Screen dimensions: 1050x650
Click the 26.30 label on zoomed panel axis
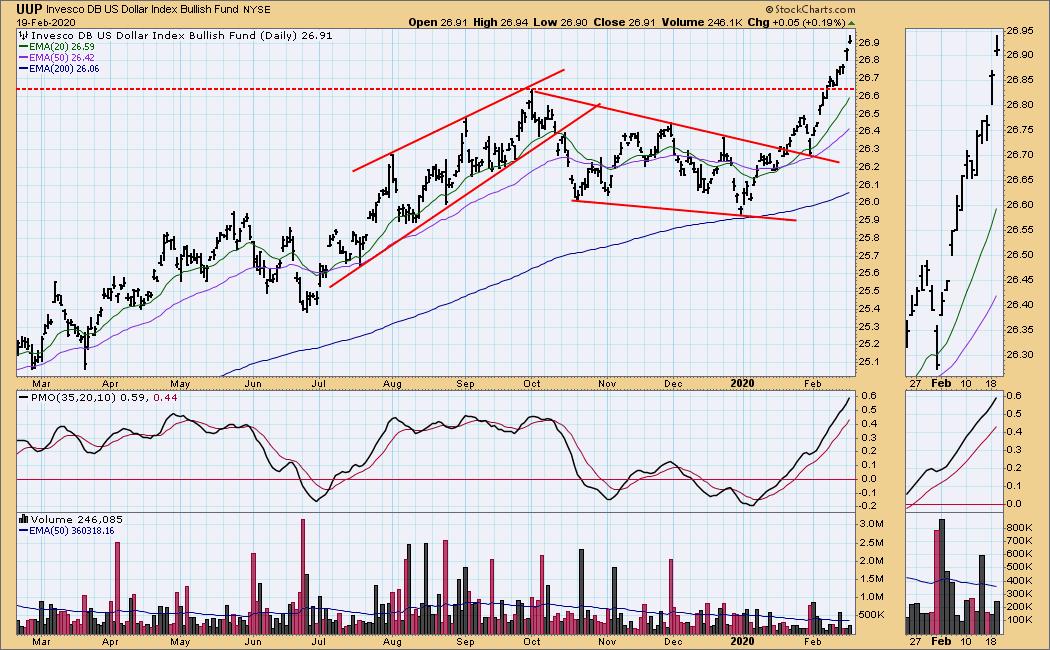pos(1019,355)
